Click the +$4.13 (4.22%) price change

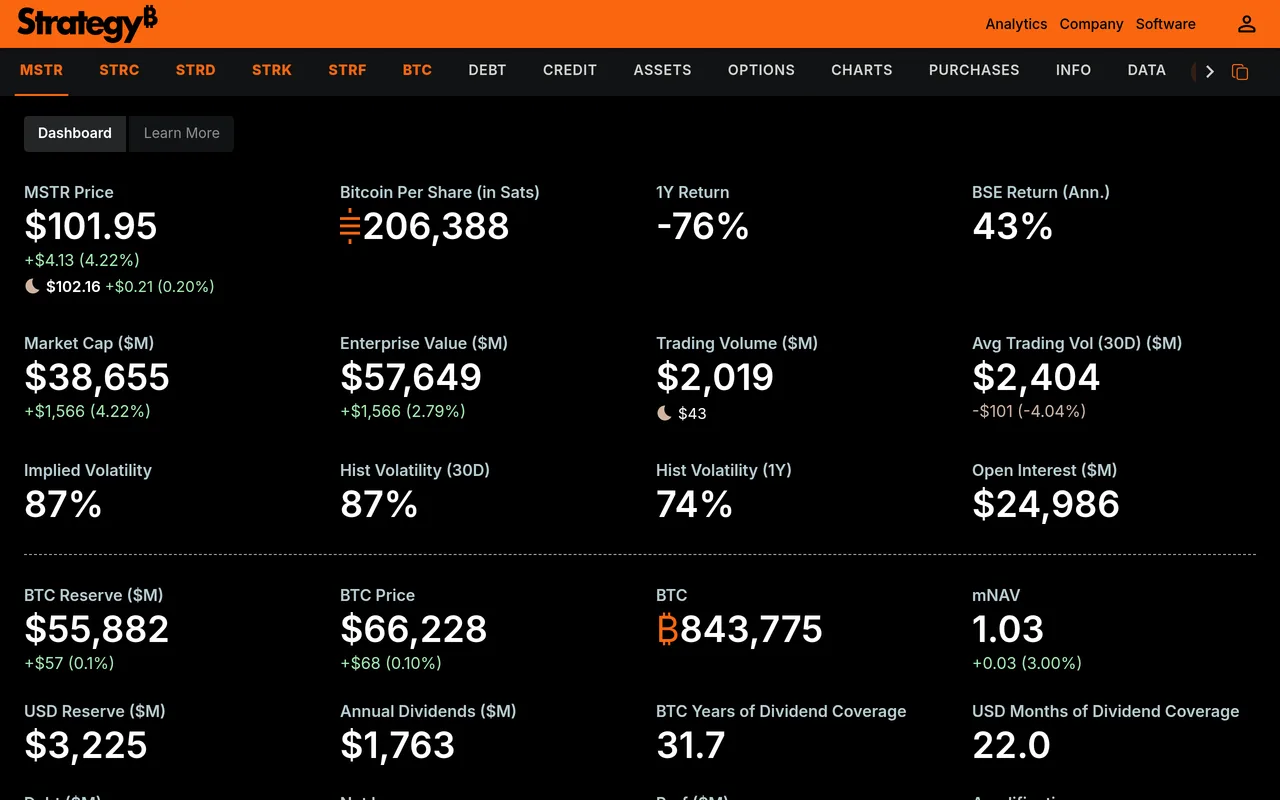(x=82, y=260)
